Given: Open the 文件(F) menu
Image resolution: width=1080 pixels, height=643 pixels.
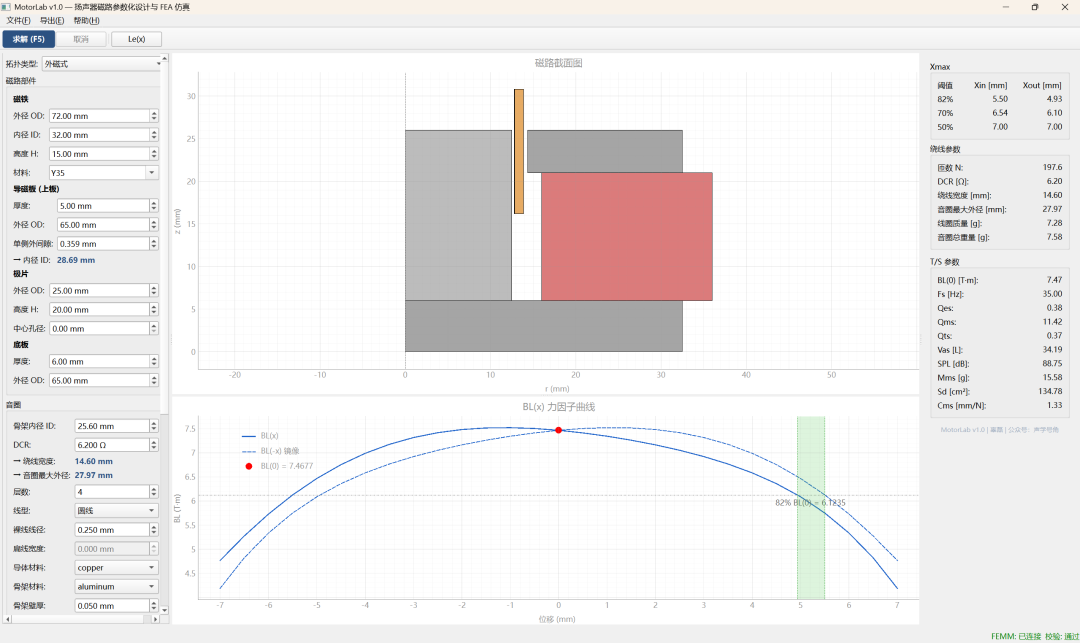Looking at the screenshot, I should (x=18, y=20).
